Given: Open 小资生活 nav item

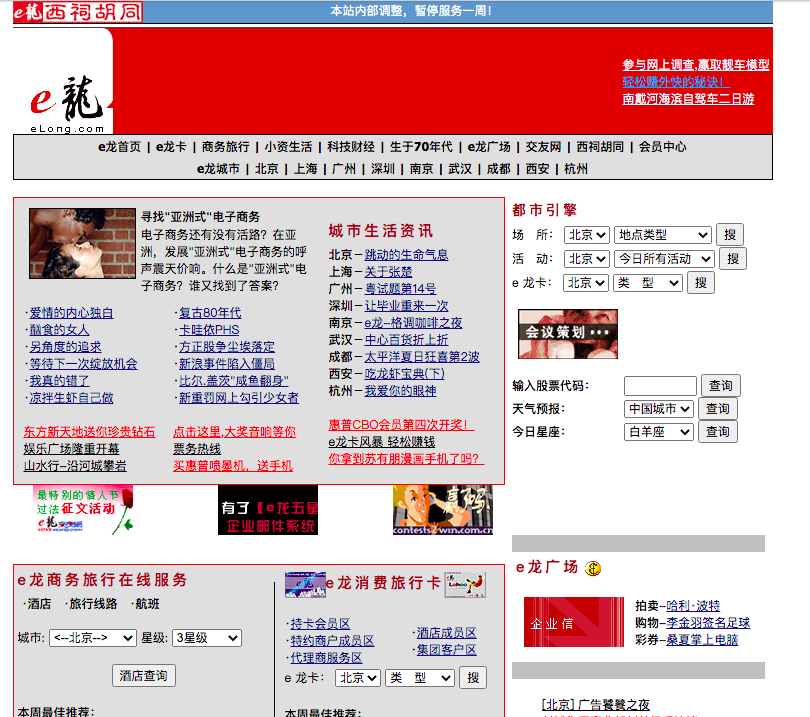Looking at the screenshot, I should 288,147.
